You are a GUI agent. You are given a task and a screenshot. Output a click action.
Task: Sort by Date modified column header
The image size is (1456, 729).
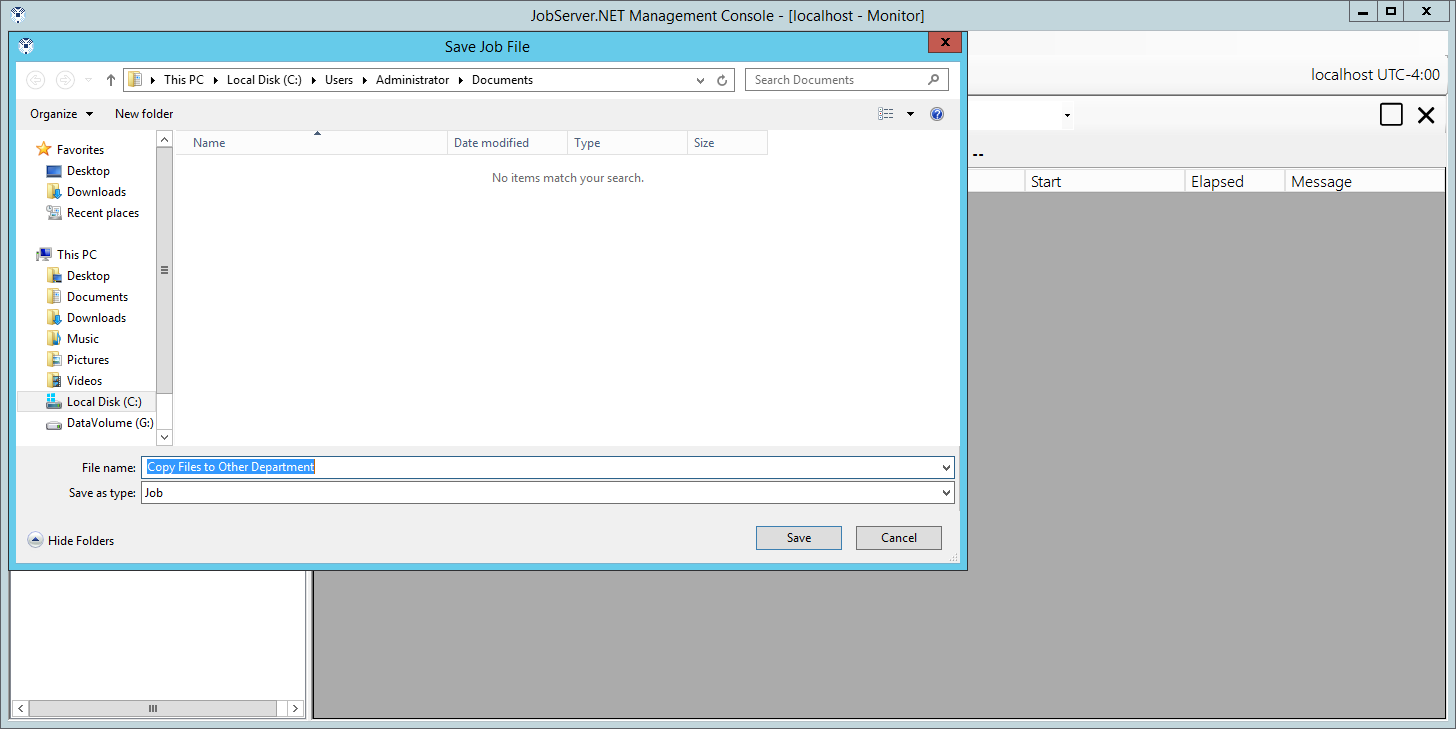click(506, 143)
